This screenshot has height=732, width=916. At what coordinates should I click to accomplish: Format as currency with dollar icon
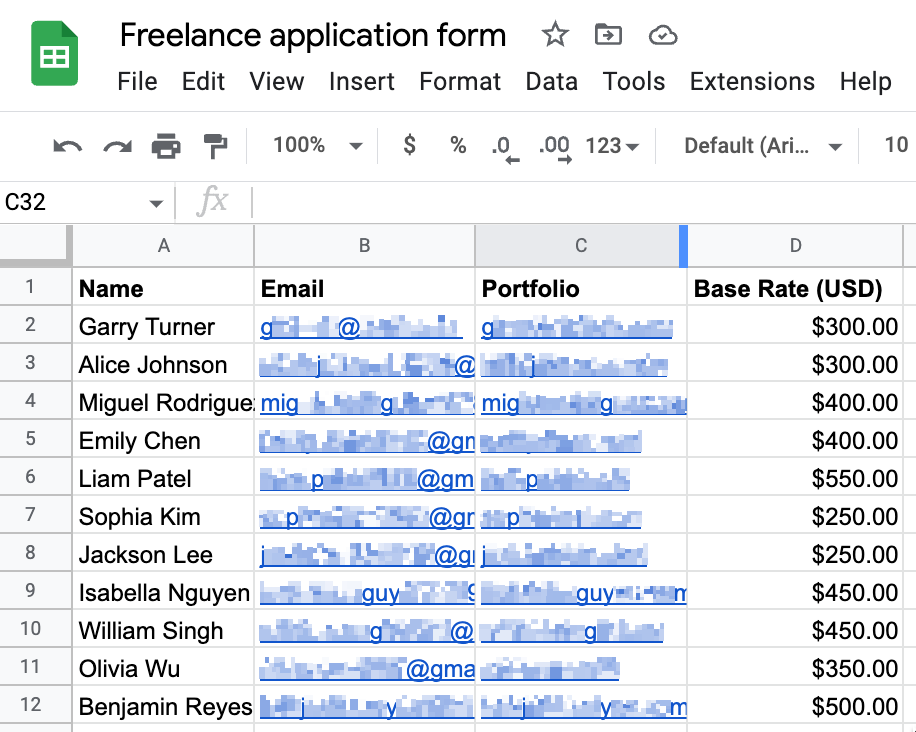coord(409,146)
